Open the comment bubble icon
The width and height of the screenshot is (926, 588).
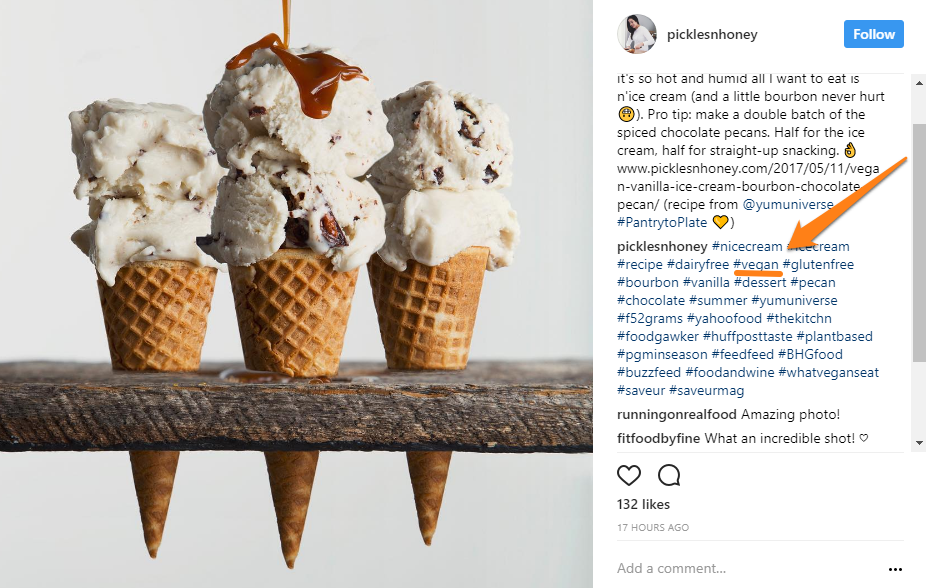669,475
